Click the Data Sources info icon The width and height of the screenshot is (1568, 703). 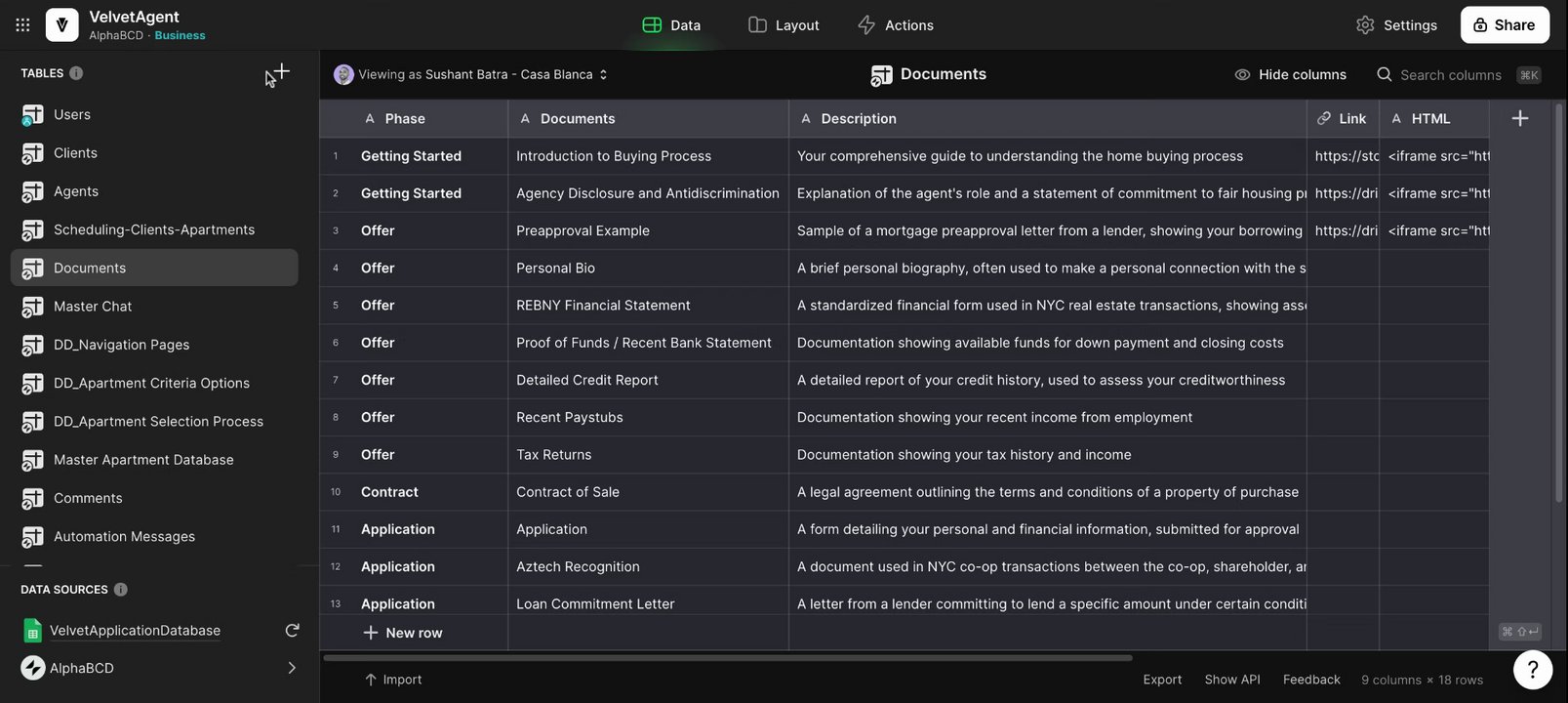tap(121, 590)
